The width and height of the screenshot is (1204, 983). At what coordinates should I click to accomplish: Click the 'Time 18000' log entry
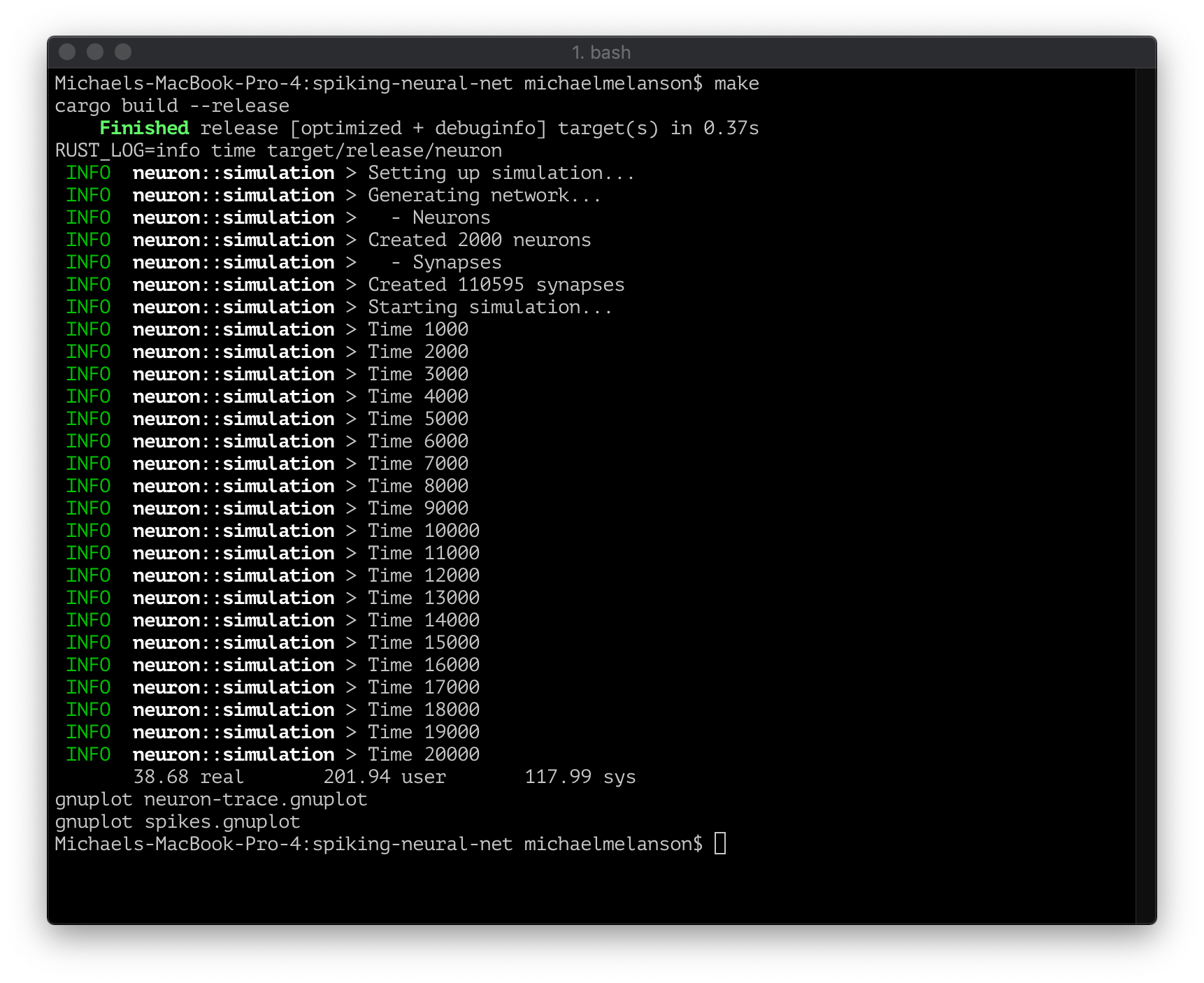pyautogui.click(x=424, y=710)
